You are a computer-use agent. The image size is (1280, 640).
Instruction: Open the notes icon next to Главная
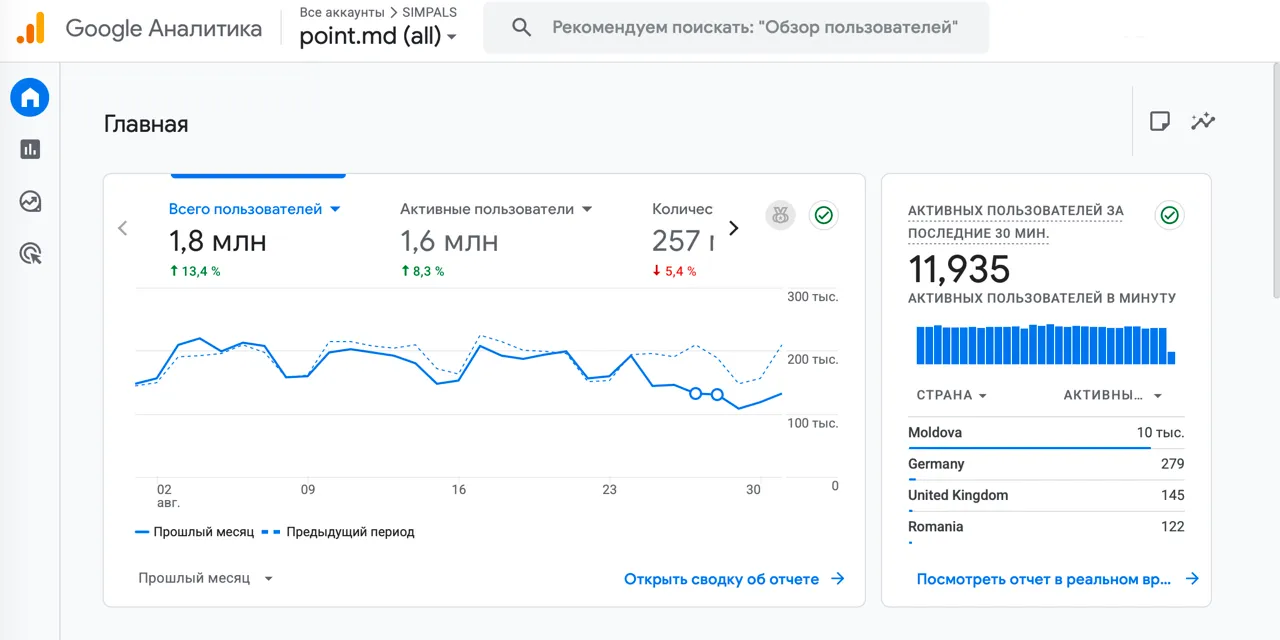pyautogui.click(x=1160, y=122)
